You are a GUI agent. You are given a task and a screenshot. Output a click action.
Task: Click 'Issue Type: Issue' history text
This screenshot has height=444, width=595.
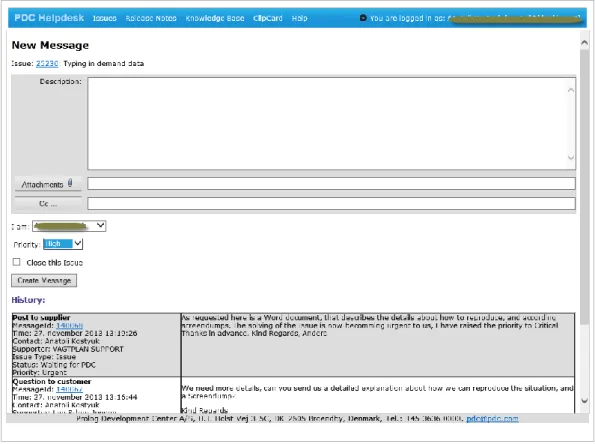tap(44, 357)
